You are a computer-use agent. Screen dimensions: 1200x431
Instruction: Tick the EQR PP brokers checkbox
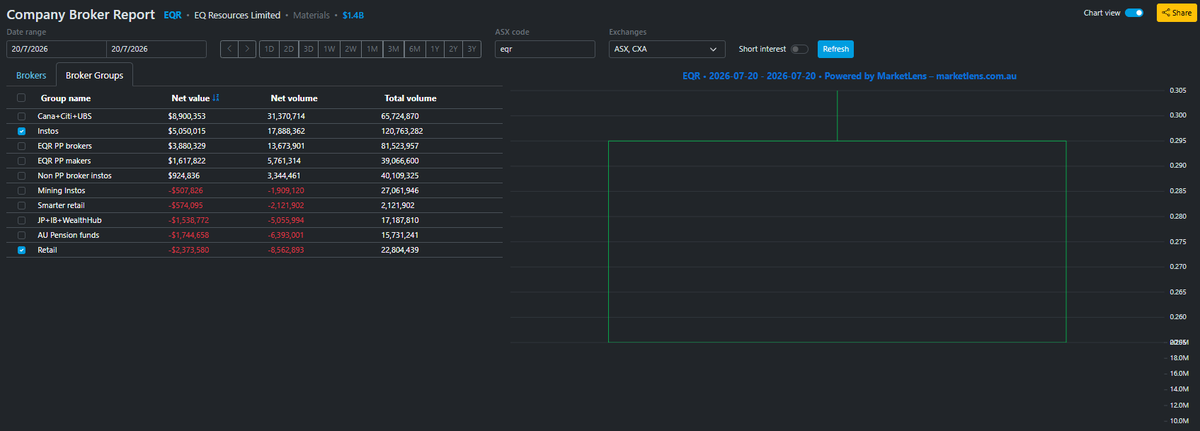[x=21, y=146]
